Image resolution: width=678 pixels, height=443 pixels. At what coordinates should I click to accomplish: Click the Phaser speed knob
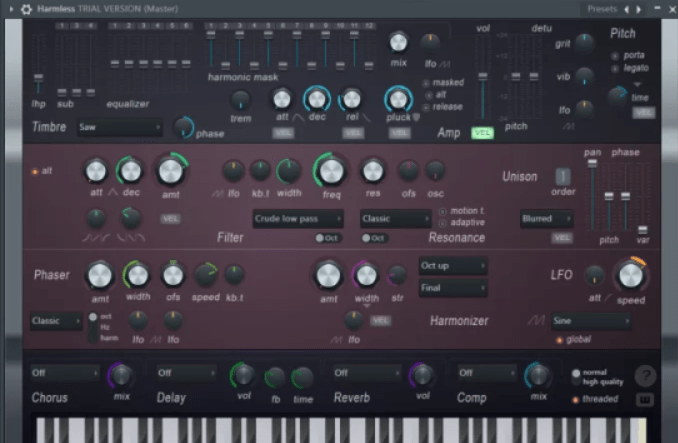click(x=206, y=275)
